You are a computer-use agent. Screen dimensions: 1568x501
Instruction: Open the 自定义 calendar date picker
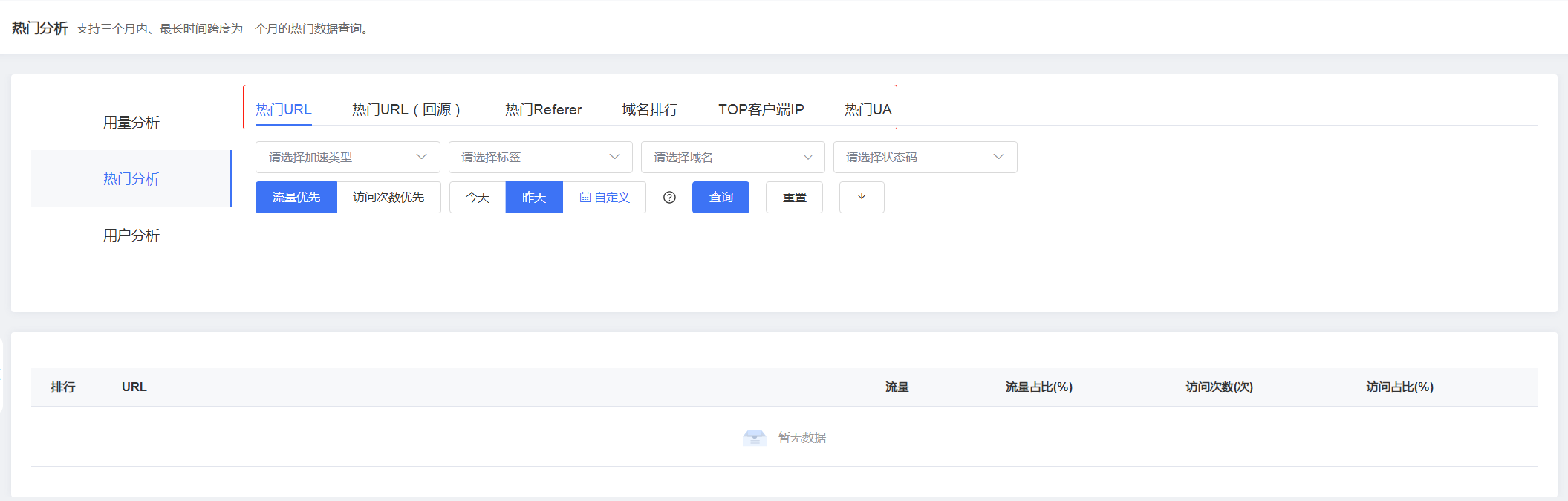605,198
